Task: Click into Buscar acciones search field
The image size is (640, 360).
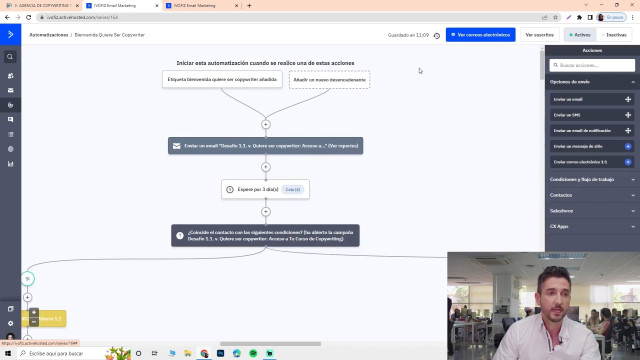Action: coord(592,65)
